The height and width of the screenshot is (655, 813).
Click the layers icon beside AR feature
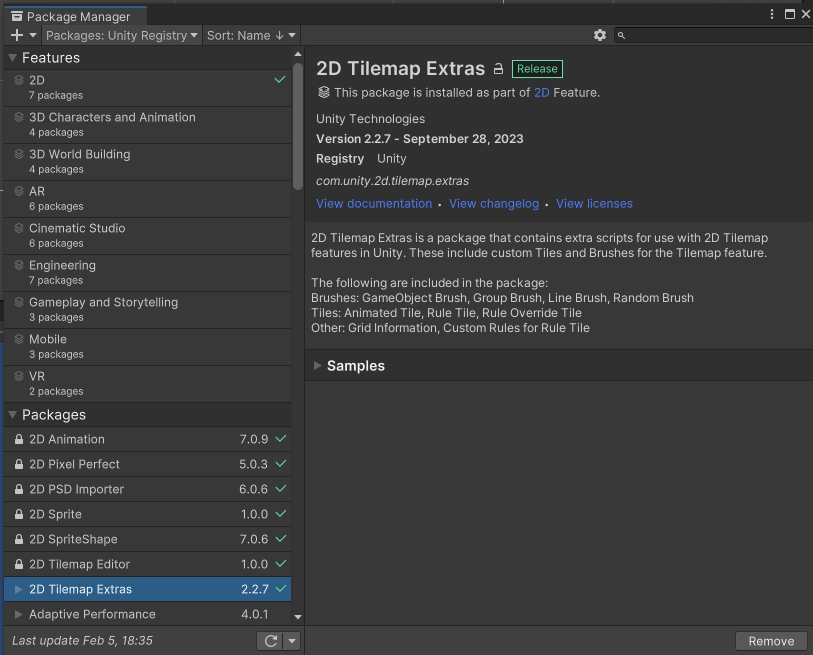[19, 191]
